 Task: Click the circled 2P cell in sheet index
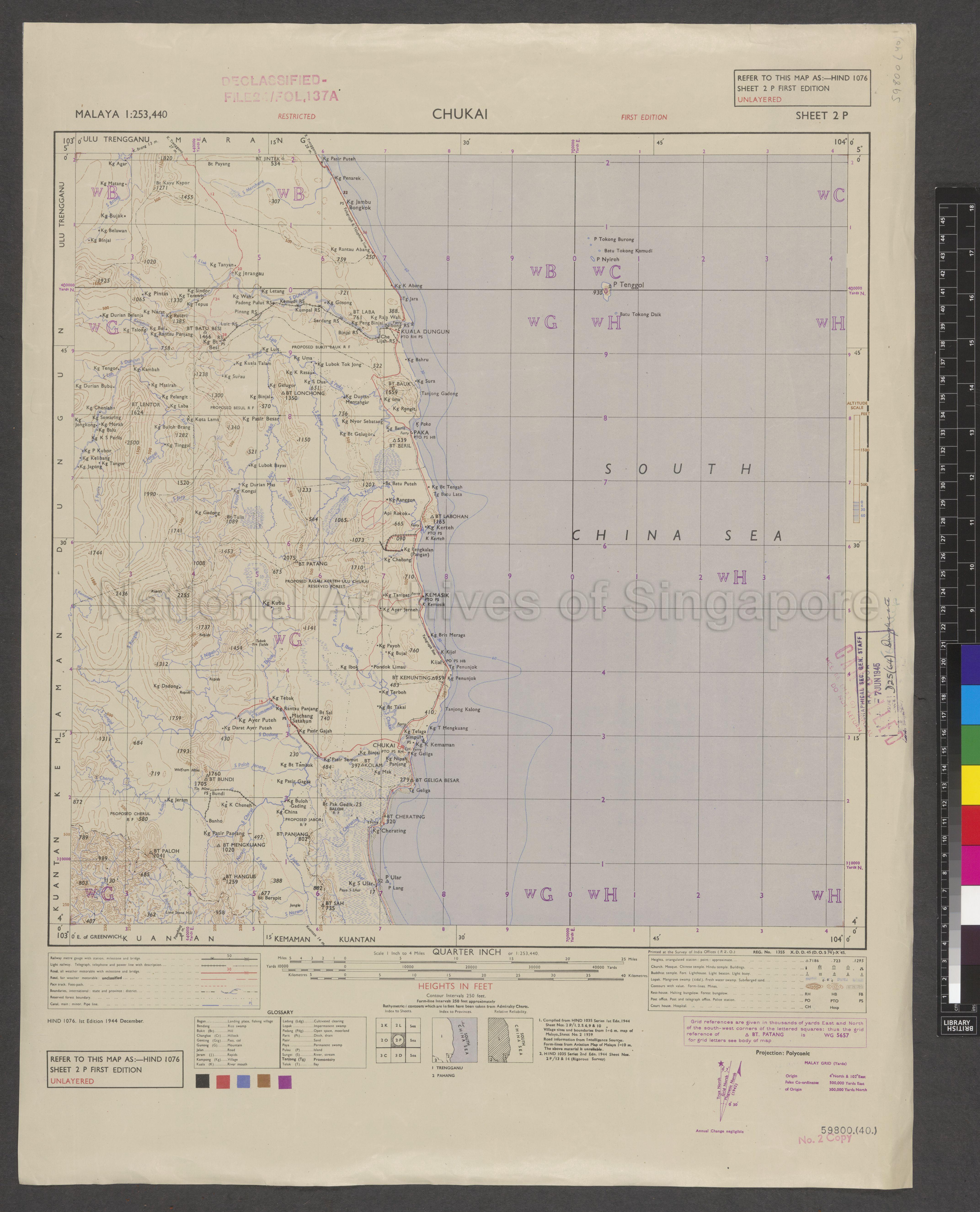398,1040
